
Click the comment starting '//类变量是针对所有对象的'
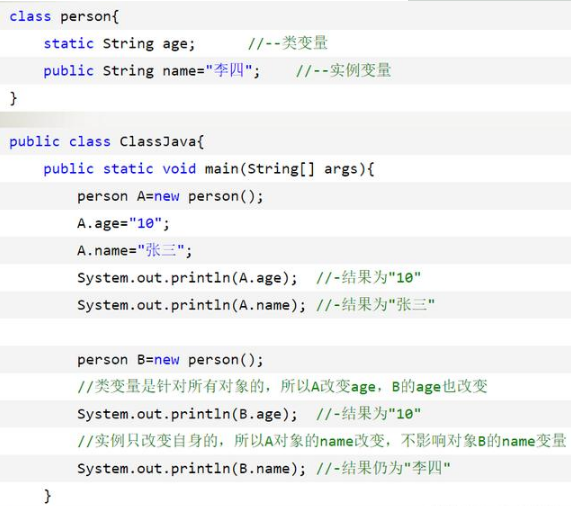[282, 387]
